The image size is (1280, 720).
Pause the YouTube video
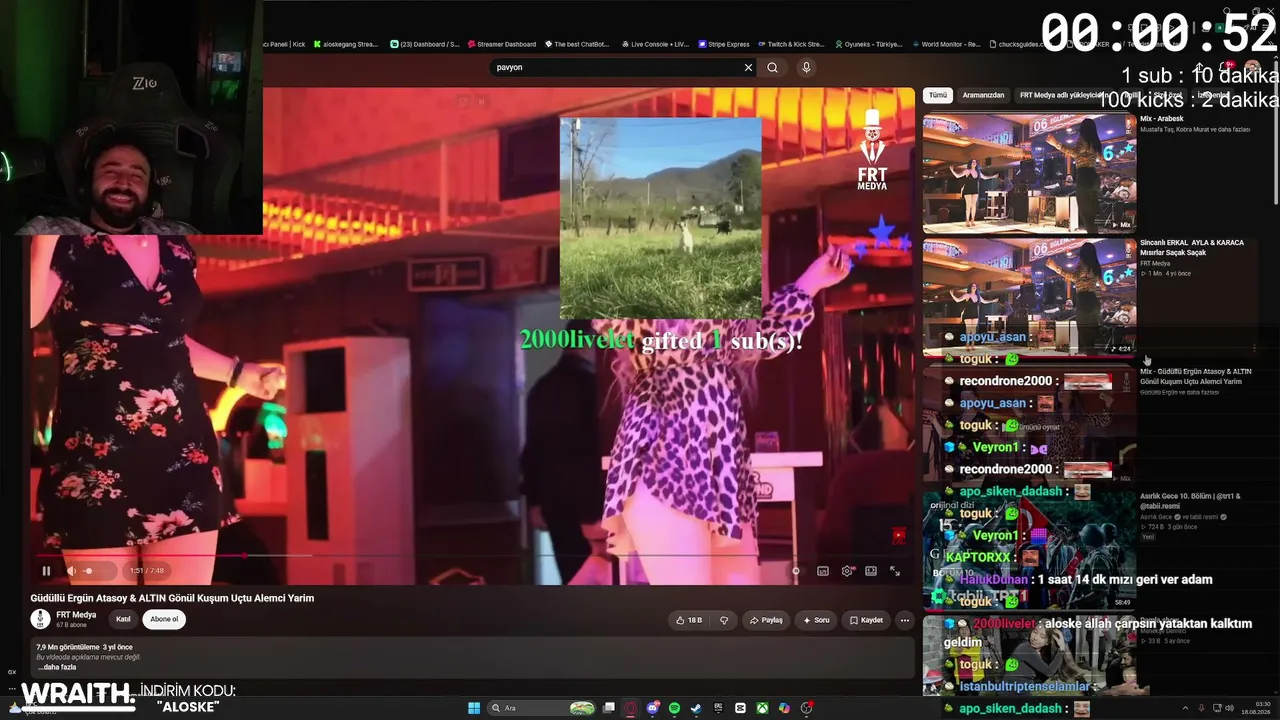(x=46, y=571)
